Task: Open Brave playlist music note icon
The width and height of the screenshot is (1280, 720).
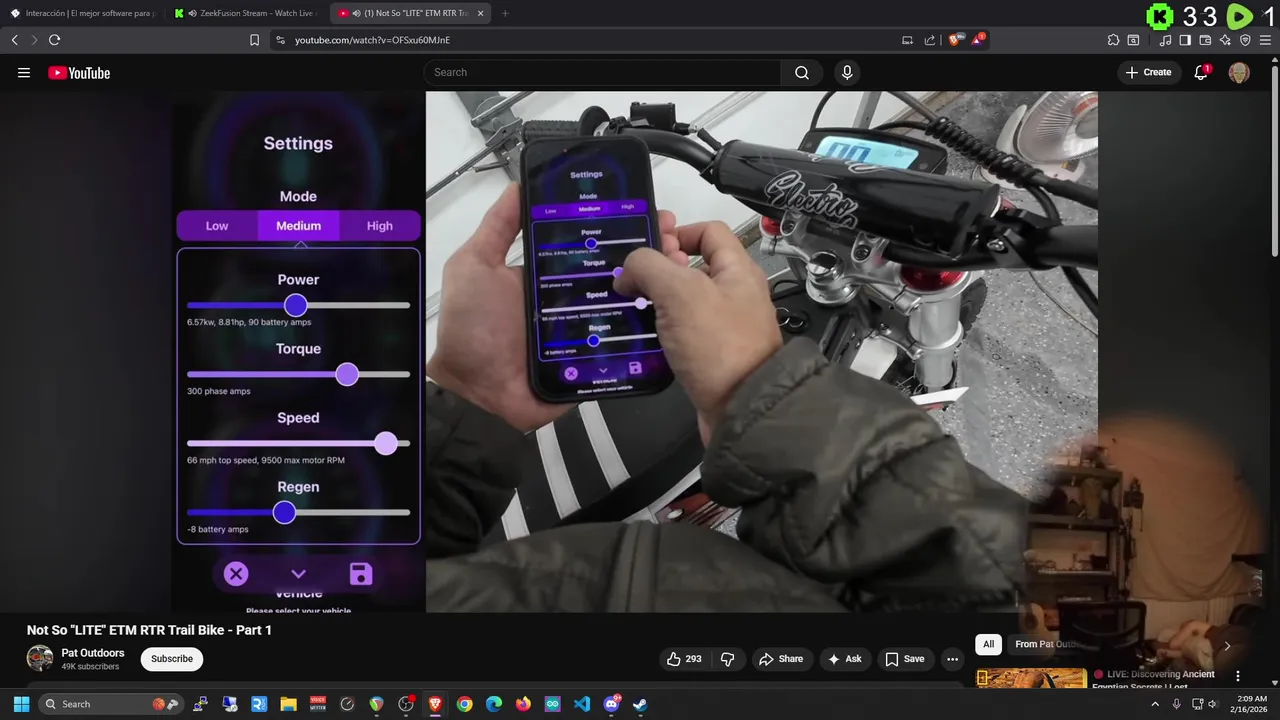Action: pyautogui.click(x=1165, y=40)
